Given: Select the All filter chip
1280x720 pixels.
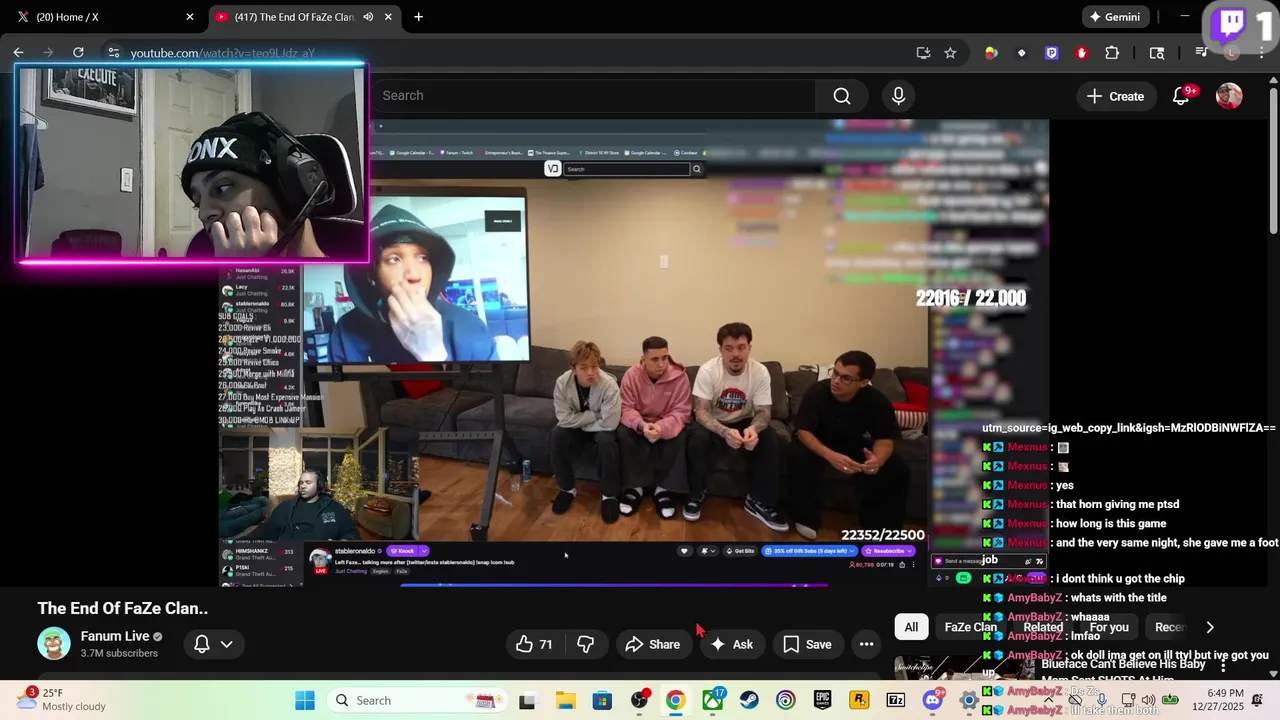Looking at the screenshot, I should tap(911, 627).
